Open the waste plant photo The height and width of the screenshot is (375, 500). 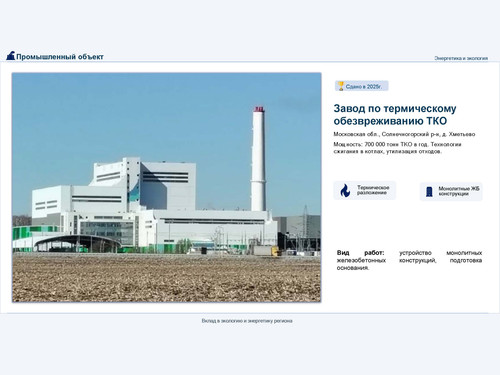pyautogui.click(x=167, y=187)
